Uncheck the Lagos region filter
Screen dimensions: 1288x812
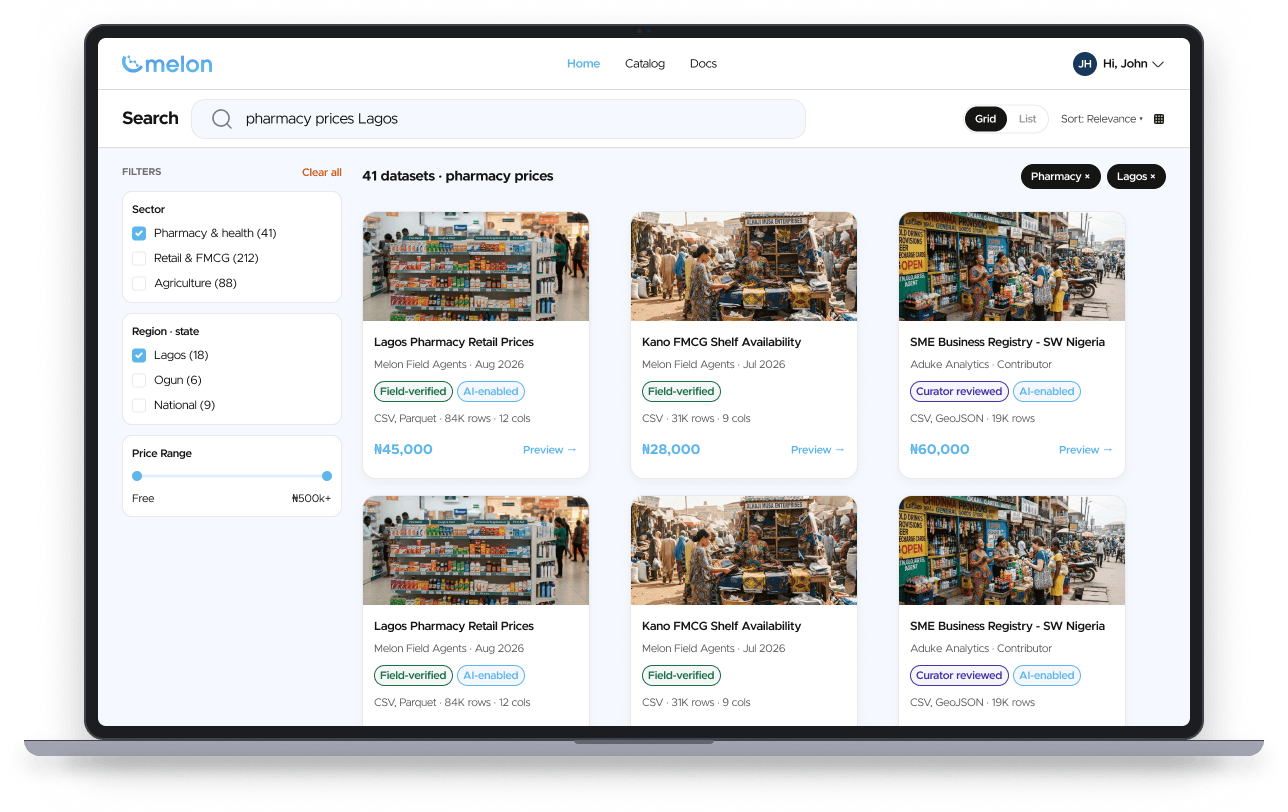(x=139, y=355)
